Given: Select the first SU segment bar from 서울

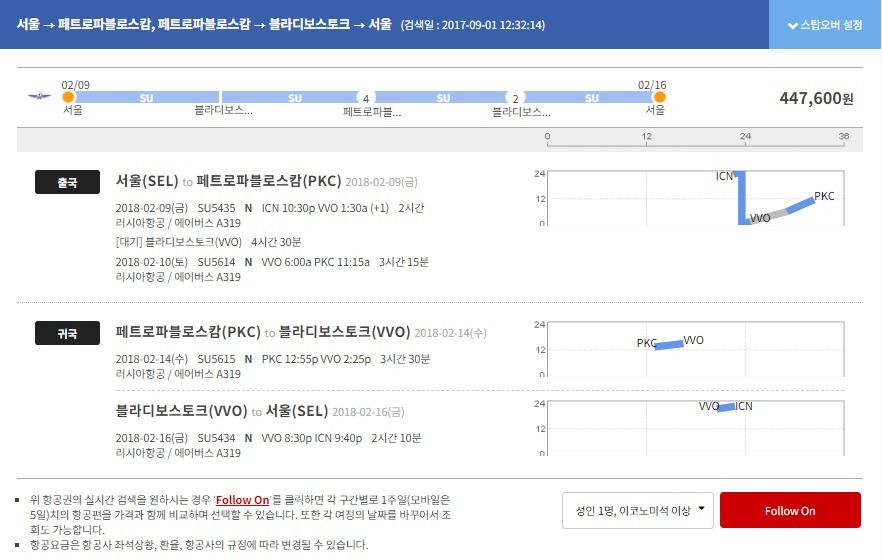Looking at the screenshot, I should click(146, 97).
